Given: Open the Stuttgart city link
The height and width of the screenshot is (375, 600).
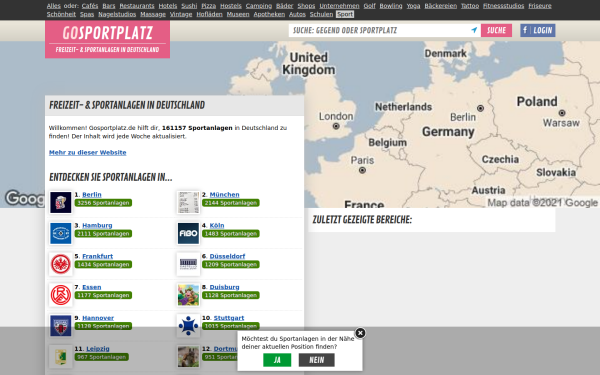Looking at the screenshot, I should [x=229, y=318].
